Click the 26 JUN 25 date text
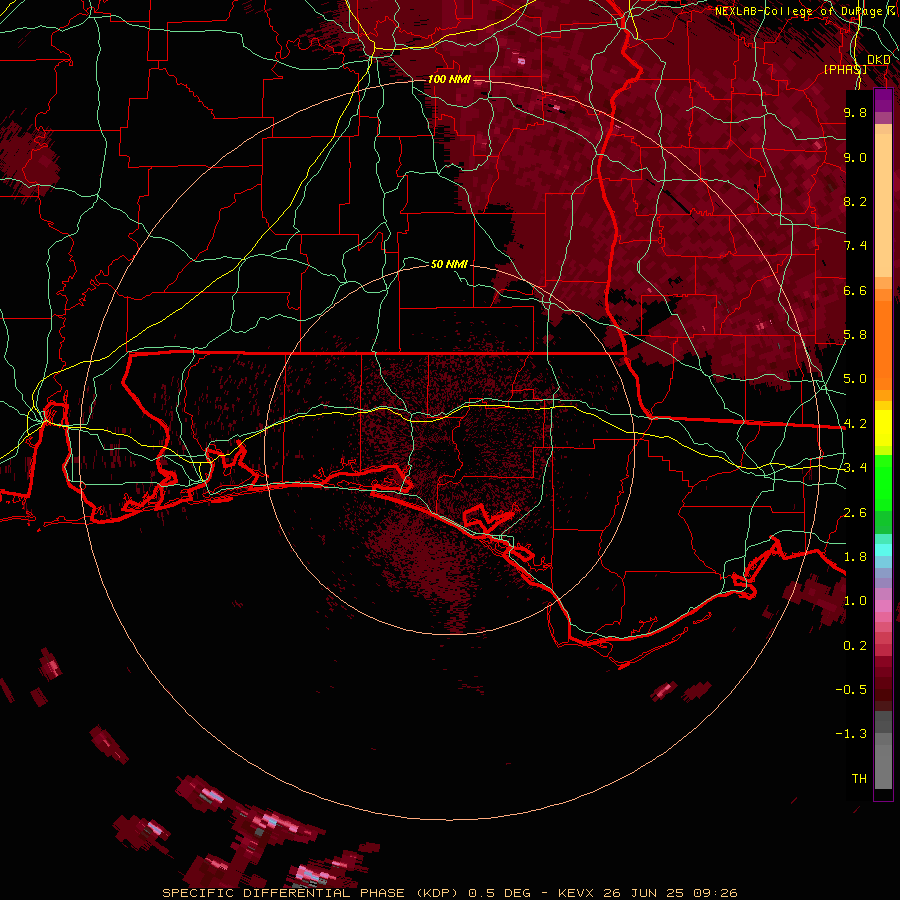900x900 pixels. pyautogui.click(x=644, y=893)
